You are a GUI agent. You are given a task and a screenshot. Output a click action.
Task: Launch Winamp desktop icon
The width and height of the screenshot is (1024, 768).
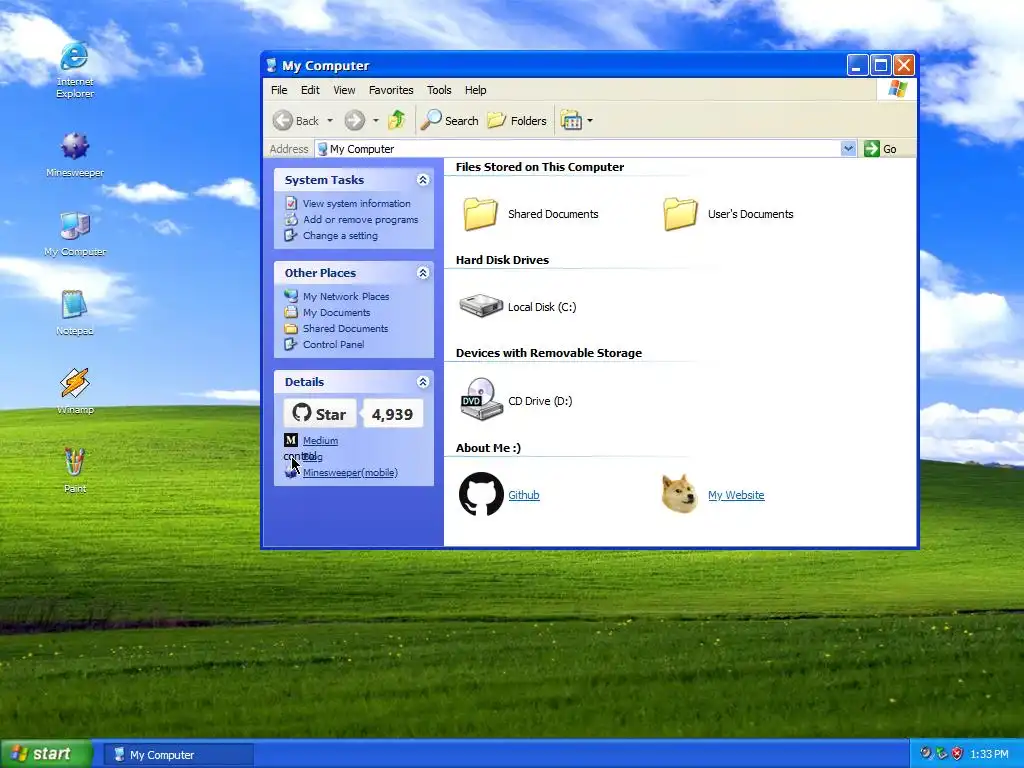tap(74, 391)
